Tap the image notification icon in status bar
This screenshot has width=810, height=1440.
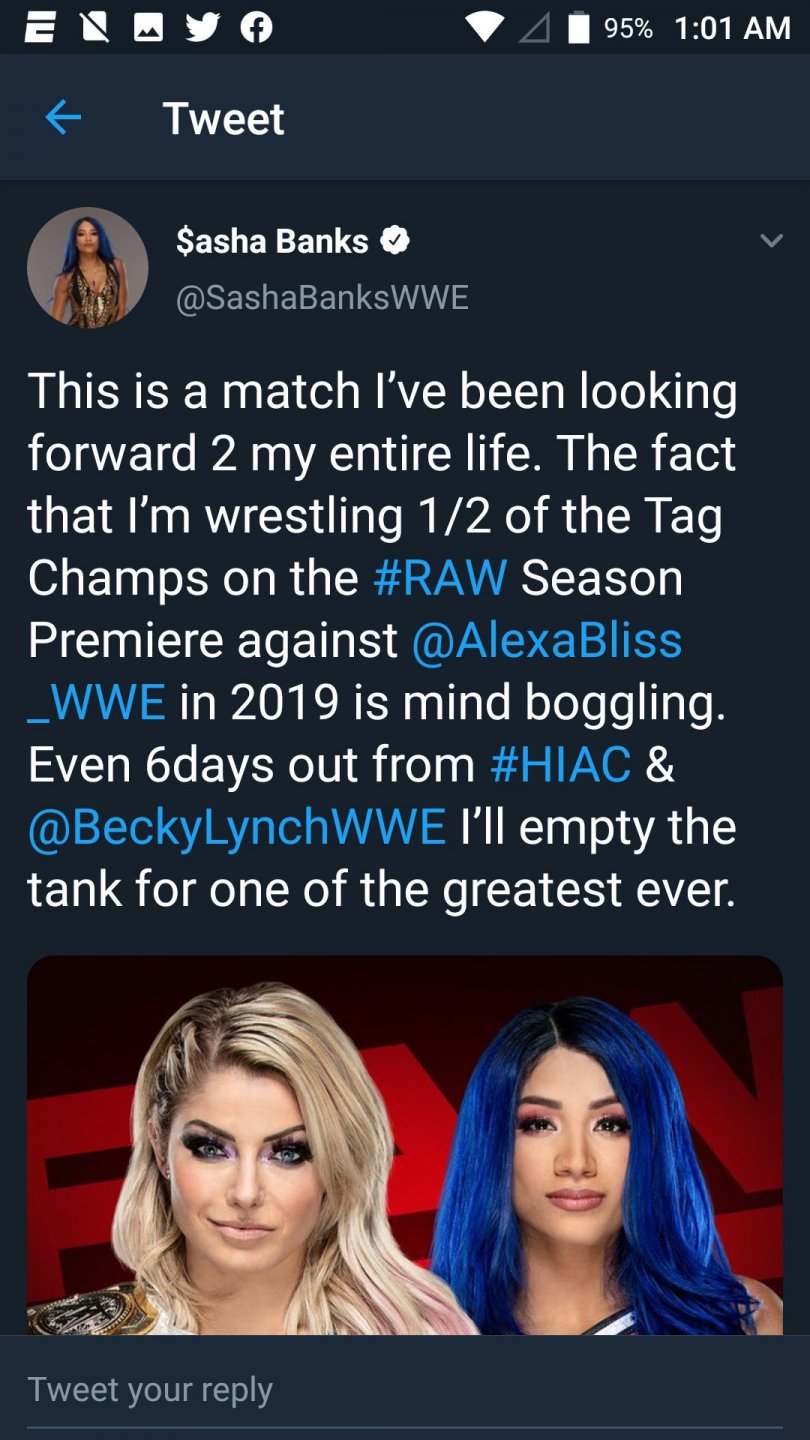click(x=149, y=27)
